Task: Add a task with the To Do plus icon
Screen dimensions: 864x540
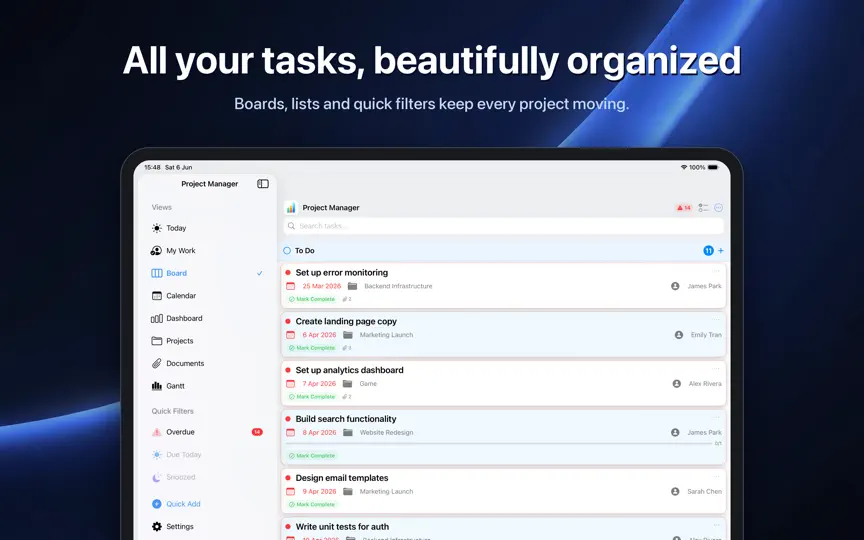Action: pyautogui.click(x=721, y=251)
